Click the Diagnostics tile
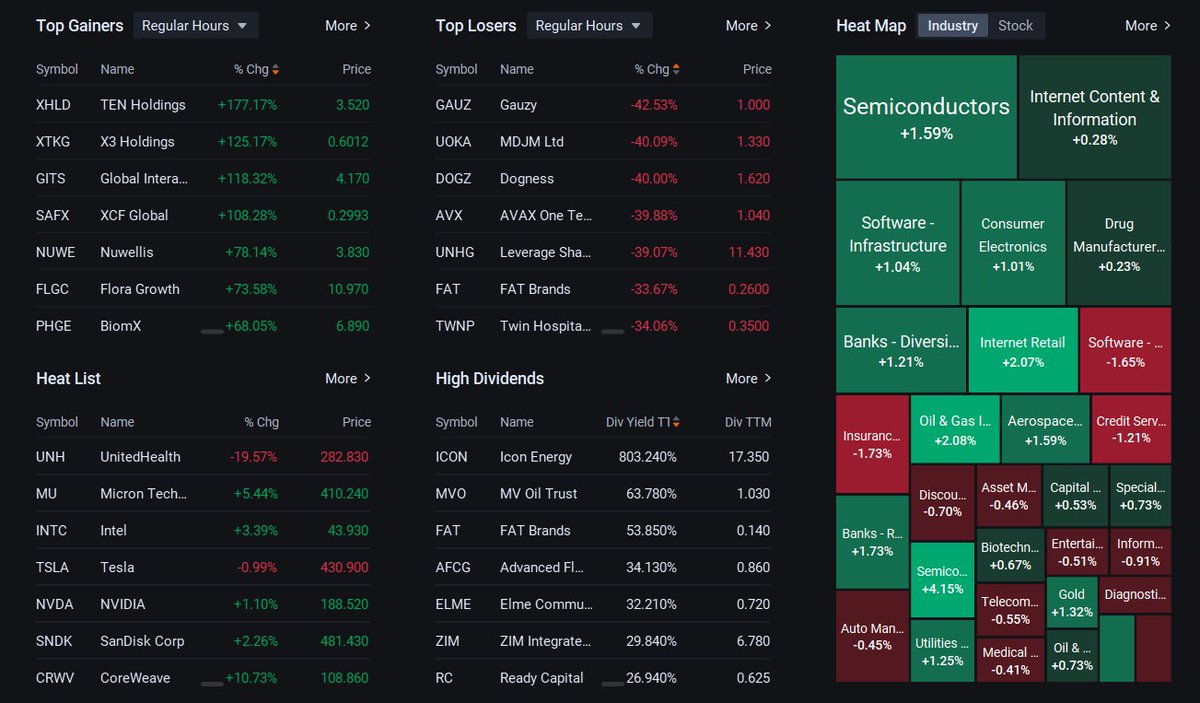 pos(1135,595)
